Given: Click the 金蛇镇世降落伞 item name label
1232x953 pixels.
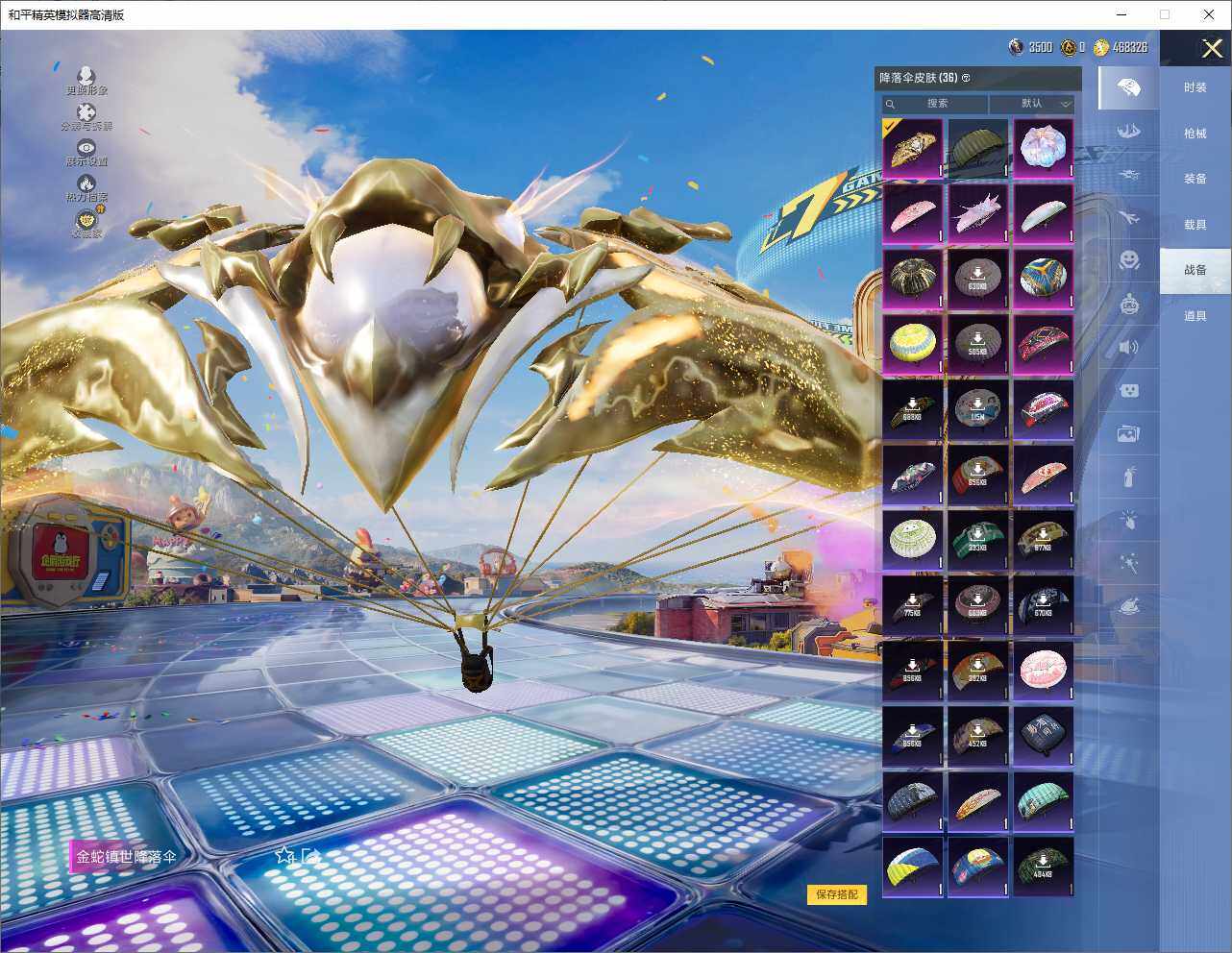Looking at the screenshot, I should click(x=127, y=856).
